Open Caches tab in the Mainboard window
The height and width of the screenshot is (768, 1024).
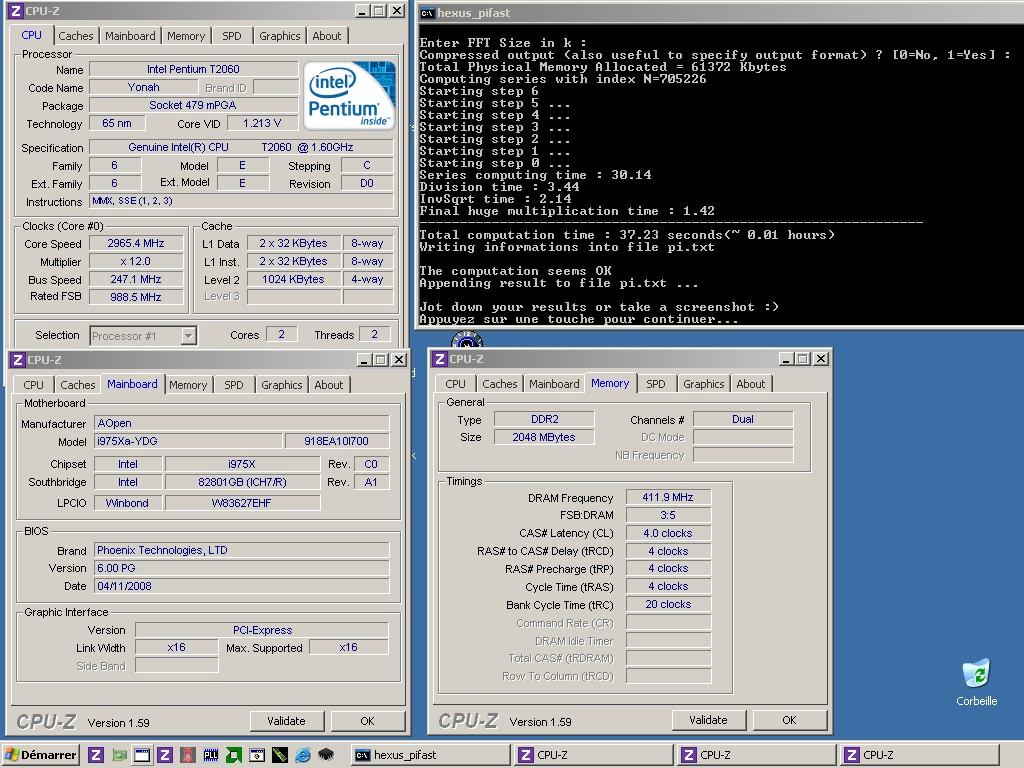pyautogui.click(x=78, y=385)
